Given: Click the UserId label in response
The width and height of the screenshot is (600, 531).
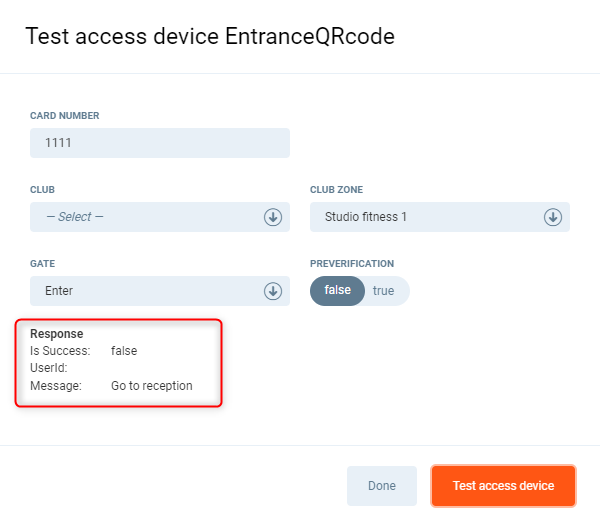Looking at the screenshot, I should (48, 368).
